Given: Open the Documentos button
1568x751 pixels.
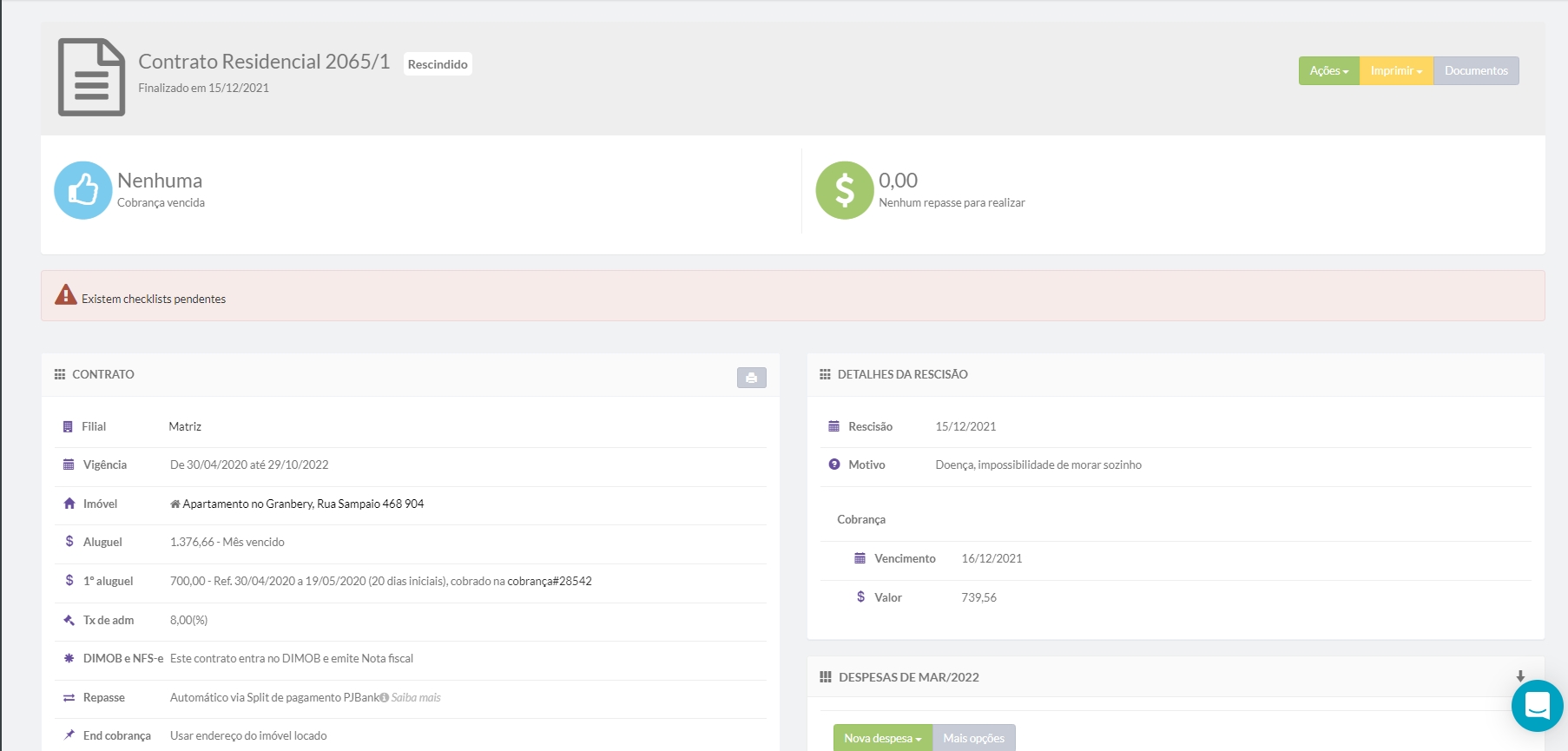Looking at the screenshot, I should point(1476,71).
